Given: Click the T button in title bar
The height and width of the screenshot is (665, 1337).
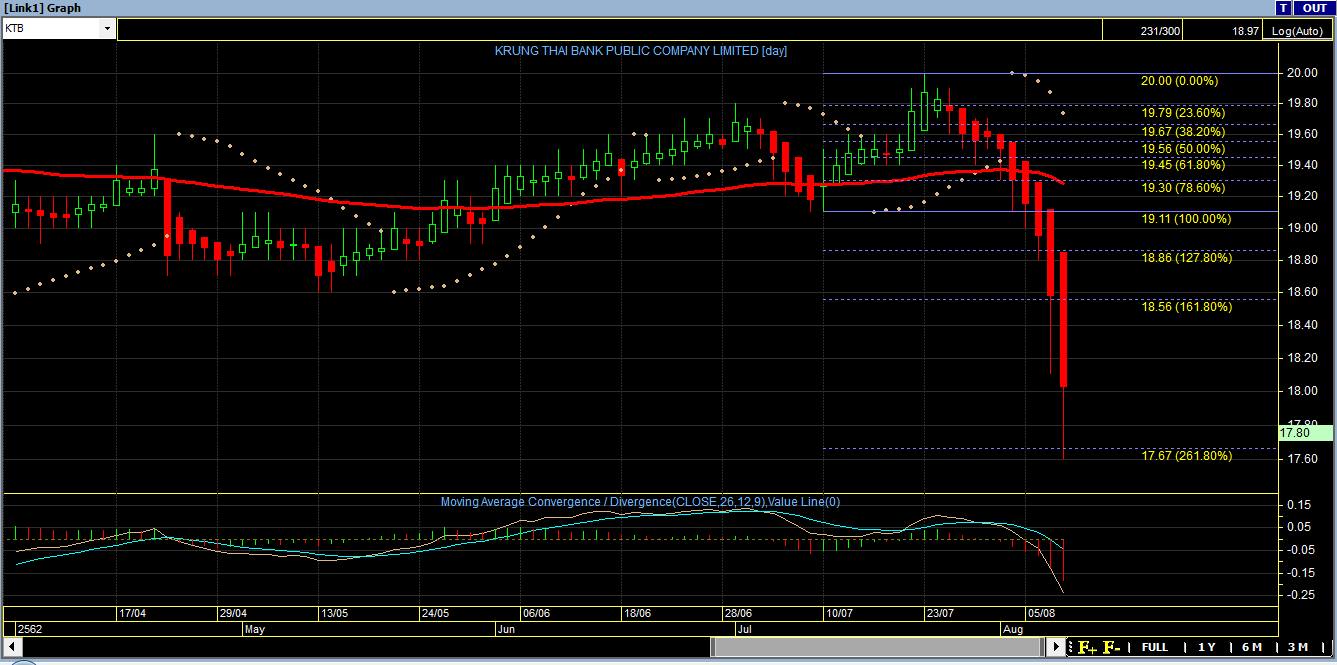Looking at the screenshot, I should tap(1283, 8).
